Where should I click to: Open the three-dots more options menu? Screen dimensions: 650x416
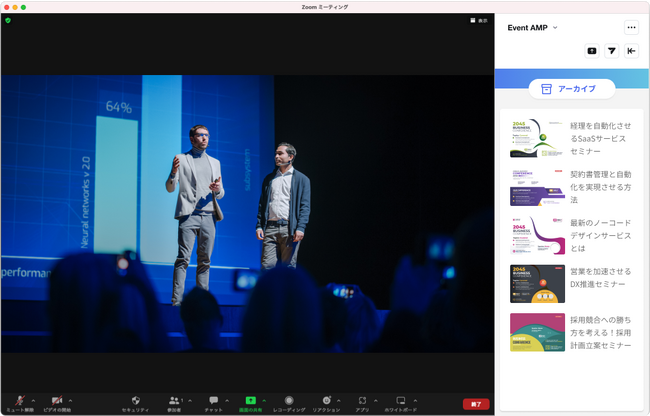click(x=631, y=28)
